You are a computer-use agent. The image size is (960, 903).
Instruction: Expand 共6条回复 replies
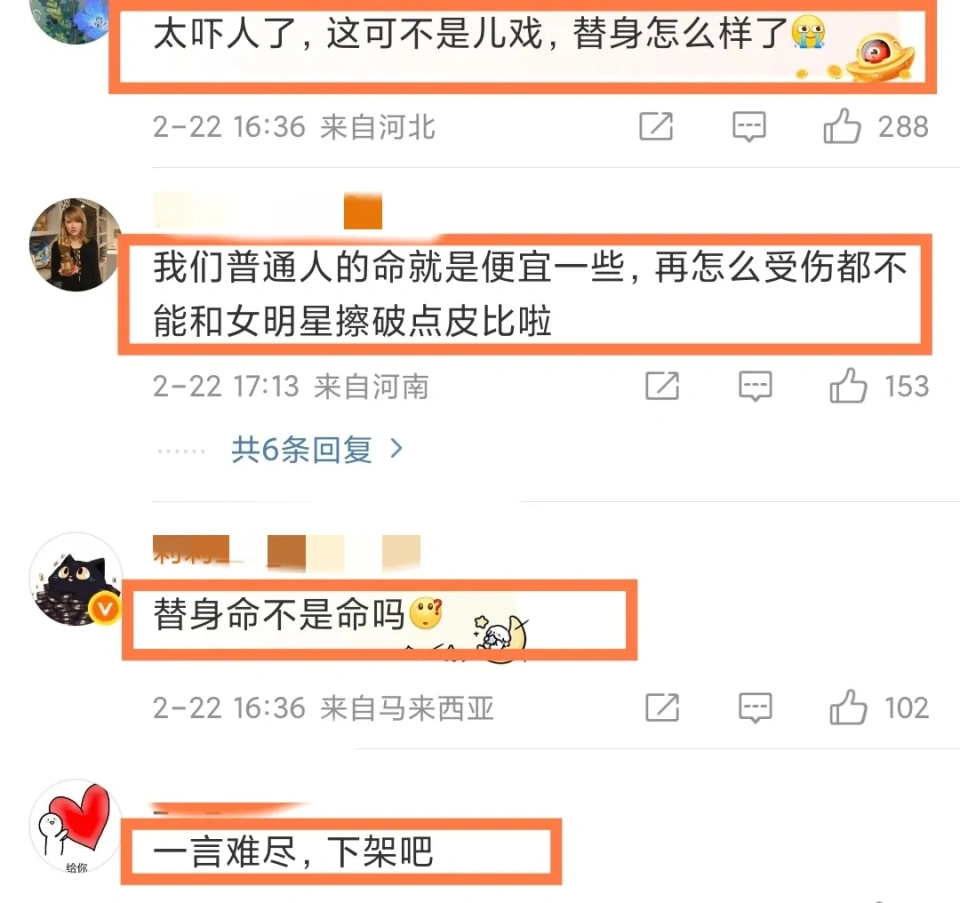301,450
